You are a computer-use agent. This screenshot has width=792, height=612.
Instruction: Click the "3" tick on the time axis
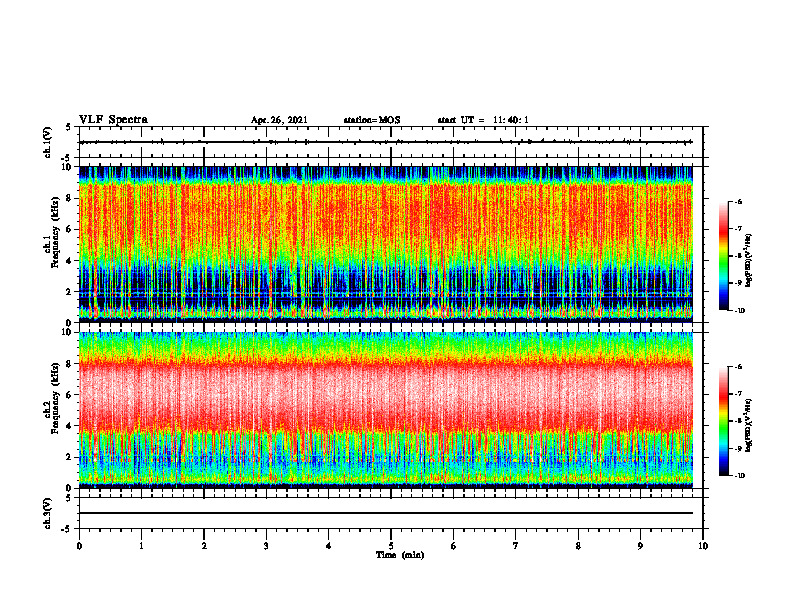point(266,546)
